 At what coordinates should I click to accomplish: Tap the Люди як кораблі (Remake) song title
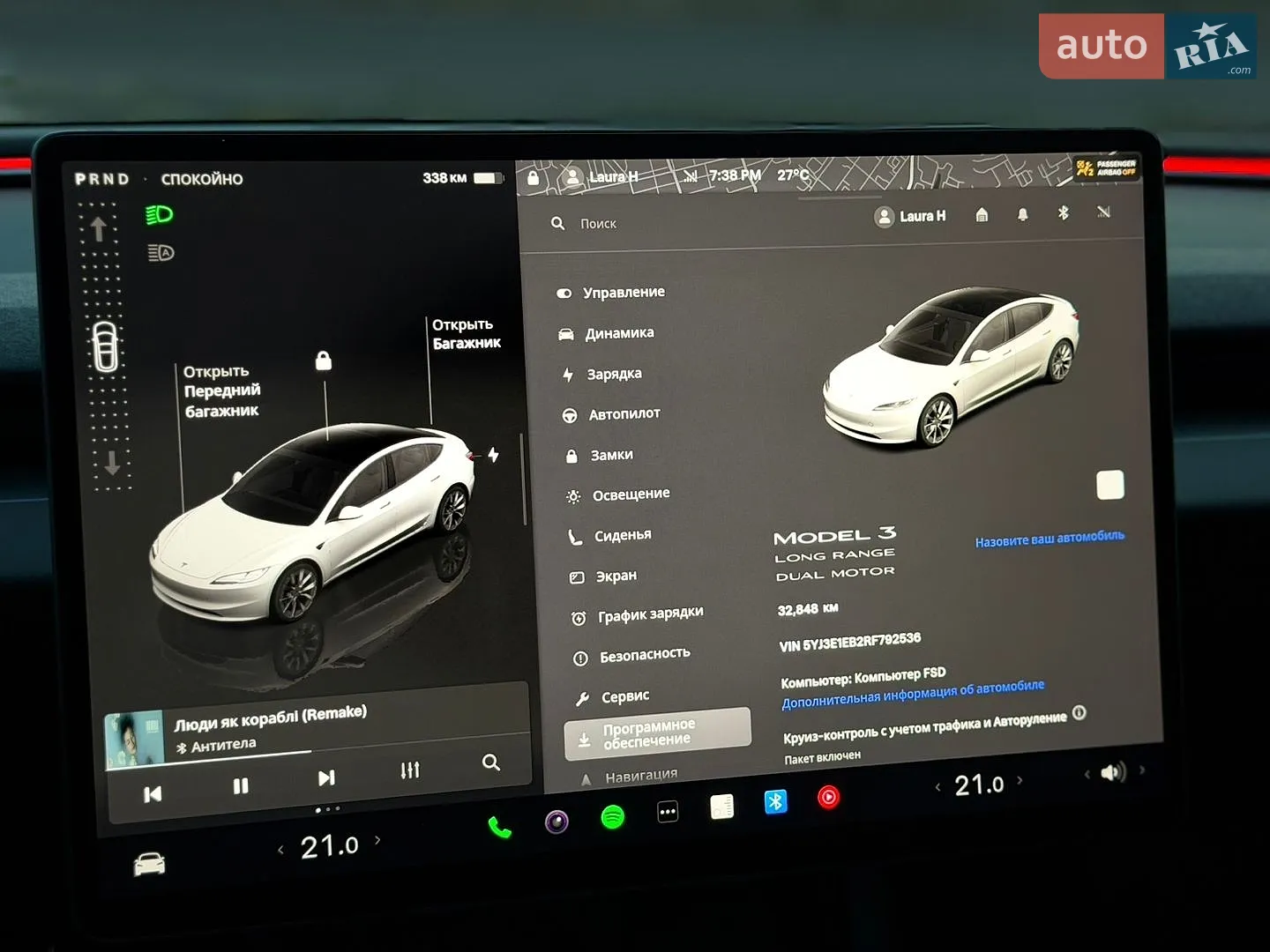(x=270, y=718)
